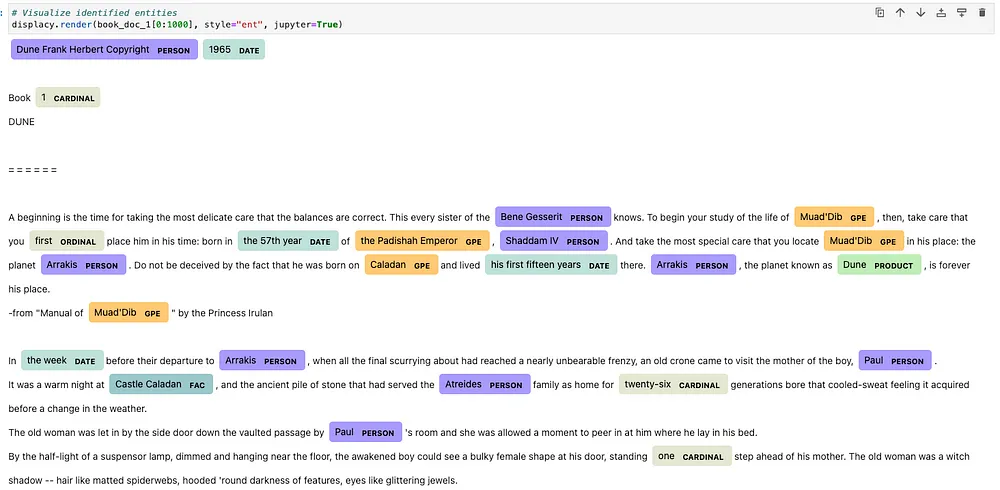
Task: Select the 'Castle Caladan' FAC entity
Action: click(161, 385)
